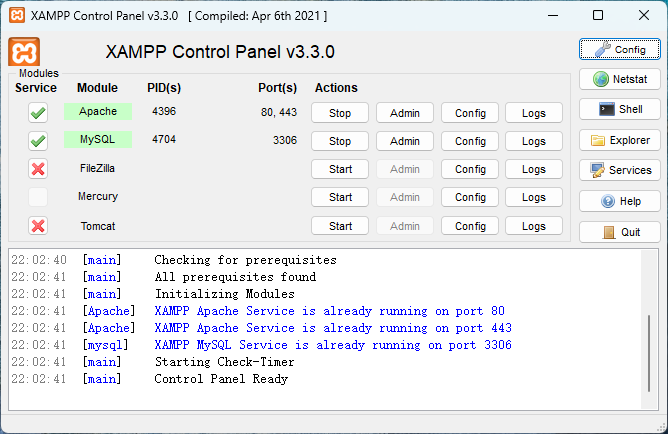Open the main Config button with wrench icon

(x=619, y=49)
